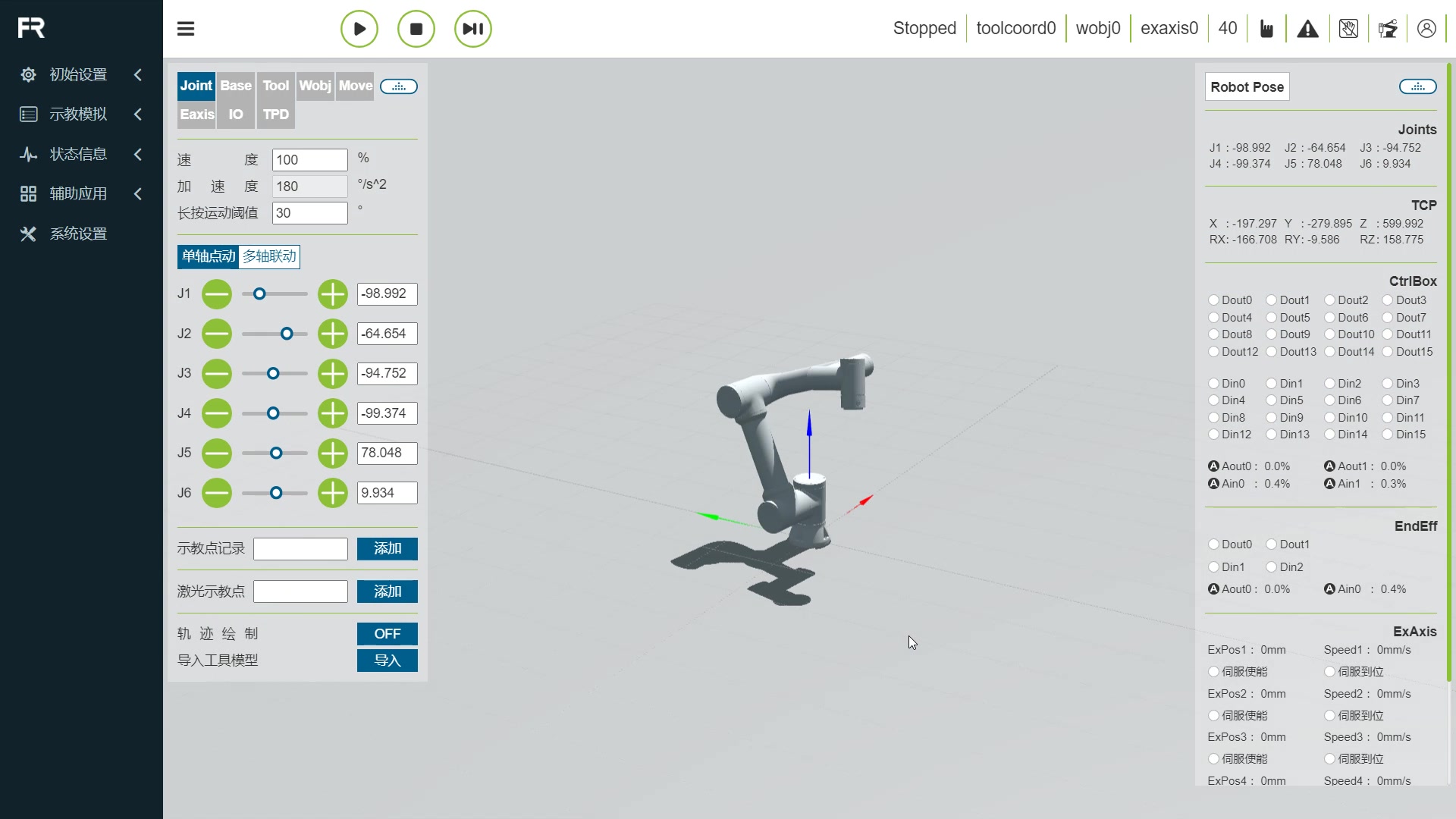
Task: Select the IO panel tab
Action: [235, 114]
